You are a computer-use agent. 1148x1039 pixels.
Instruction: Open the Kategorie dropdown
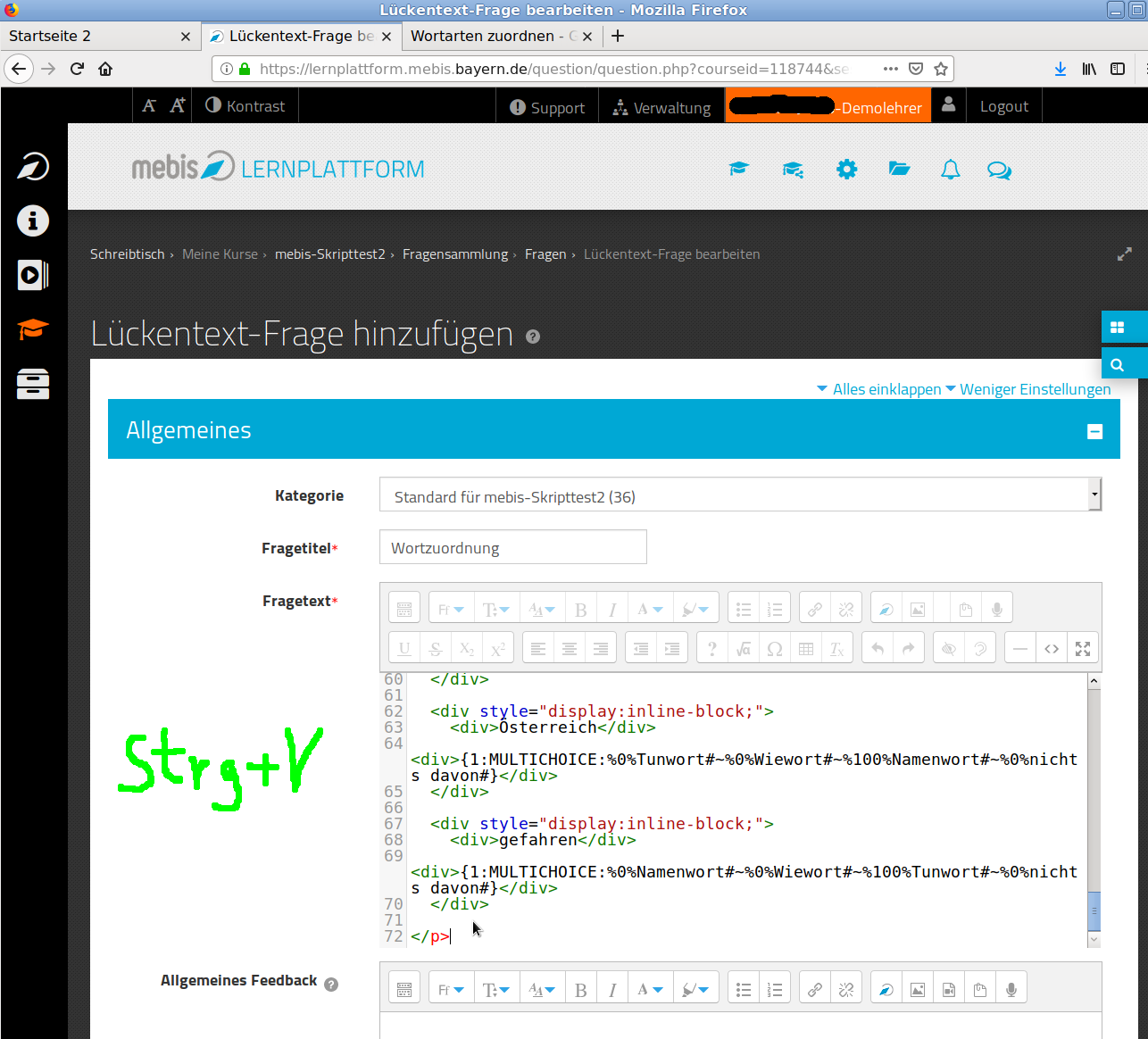pyautogui.click(x=740, y=495)
